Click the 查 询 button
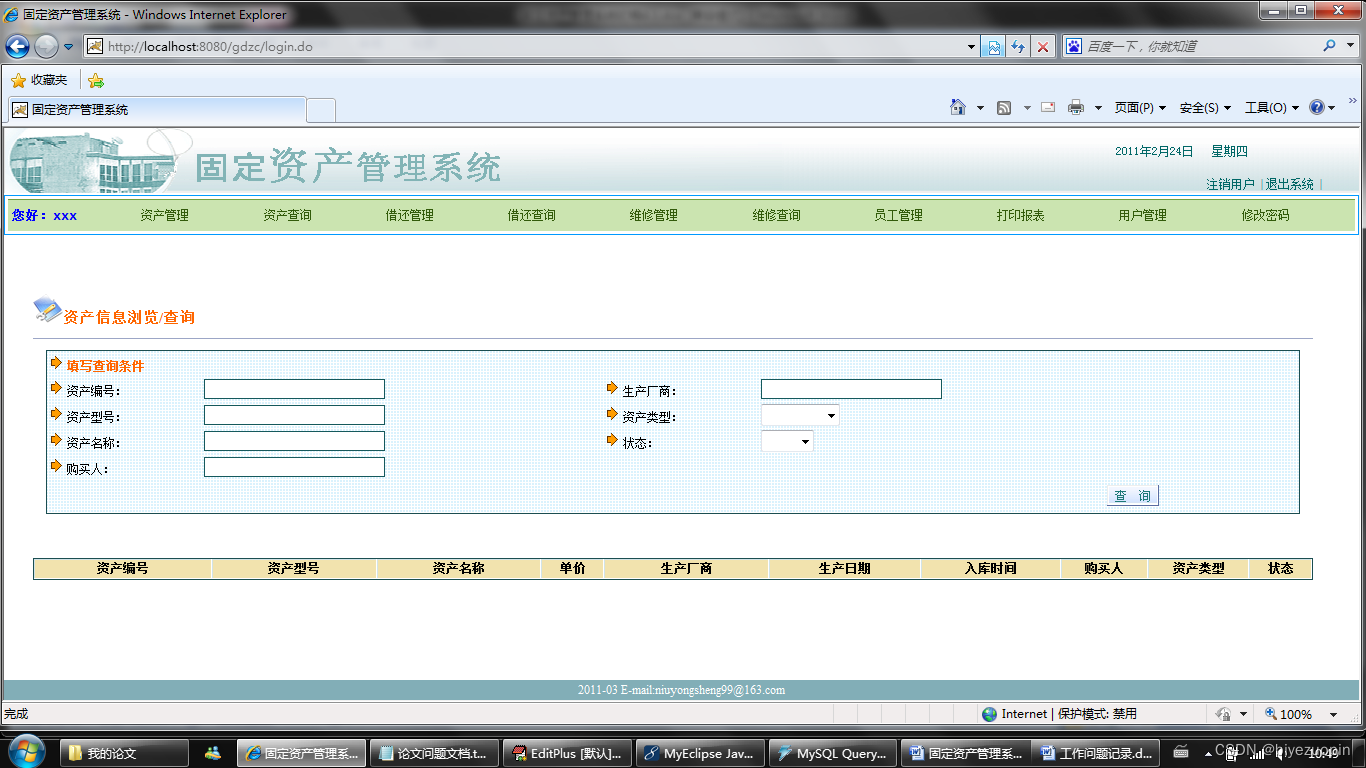1366x768 pixels. [1132, 496]
